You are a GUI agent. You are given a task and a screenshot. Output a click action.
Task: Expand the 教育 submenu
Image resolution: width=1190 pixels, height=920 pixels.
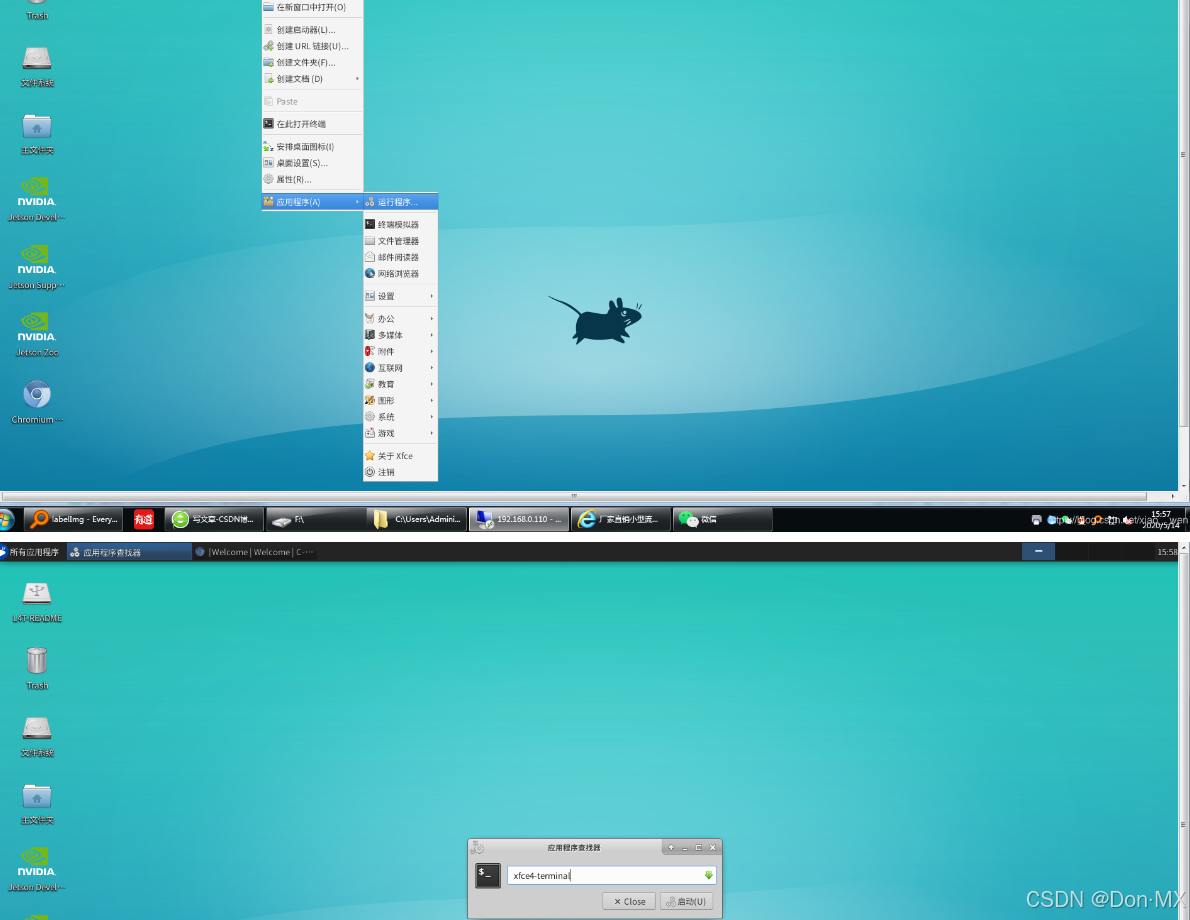400,384
